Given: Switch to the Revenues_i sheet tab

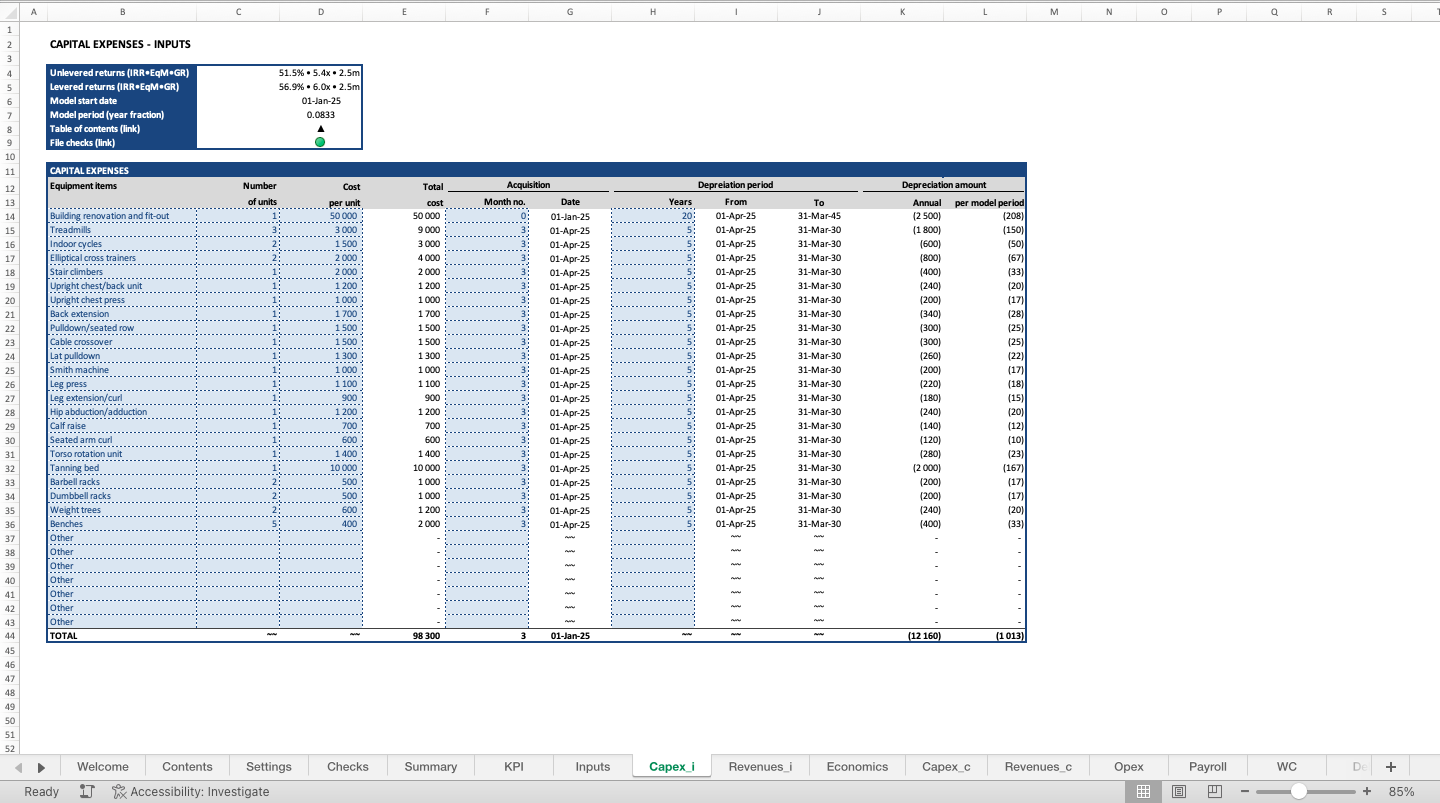Looking at the screenshot, I should (760, 766).
